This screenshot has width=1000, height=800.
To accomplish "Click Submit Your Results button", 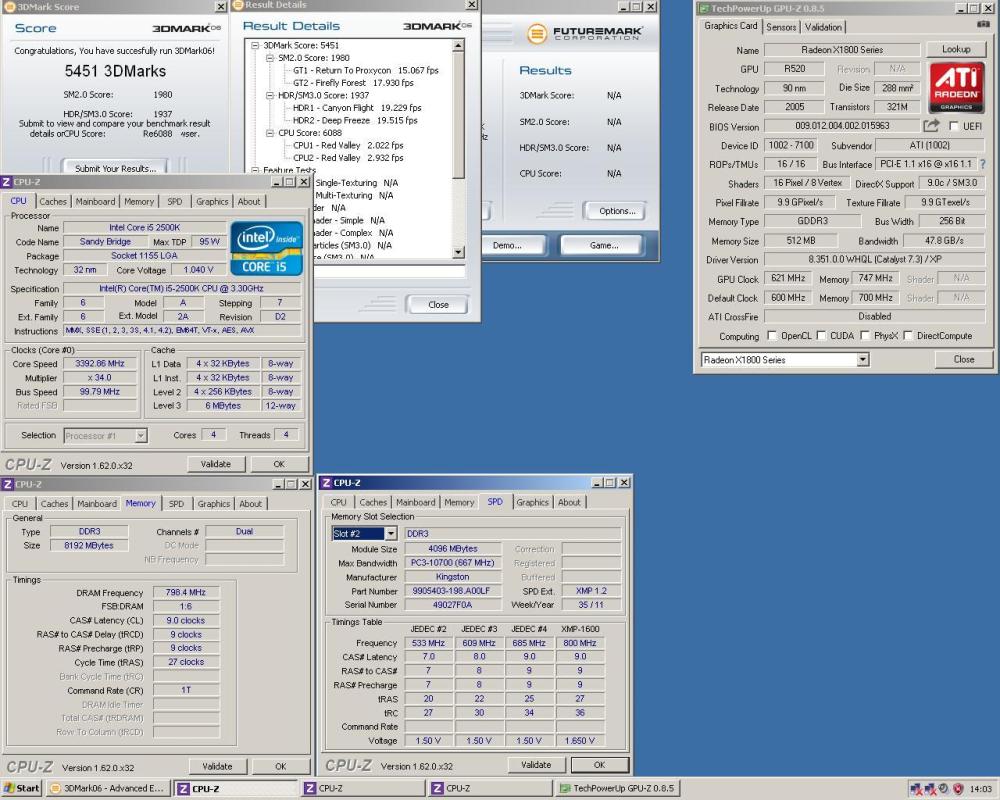I will pyautogui.click(x=115, y=168).
